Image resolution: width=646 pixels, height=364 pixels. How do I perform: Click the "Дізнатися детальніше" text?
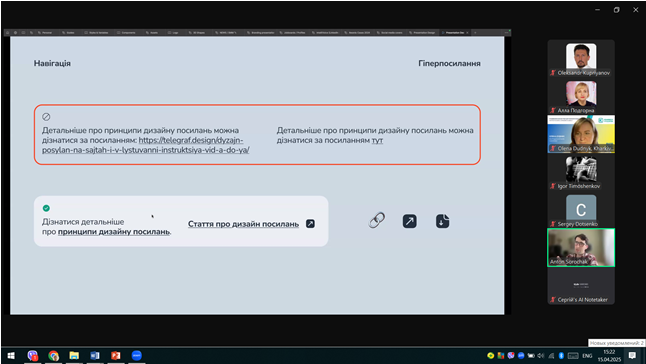tap(83, 222)
